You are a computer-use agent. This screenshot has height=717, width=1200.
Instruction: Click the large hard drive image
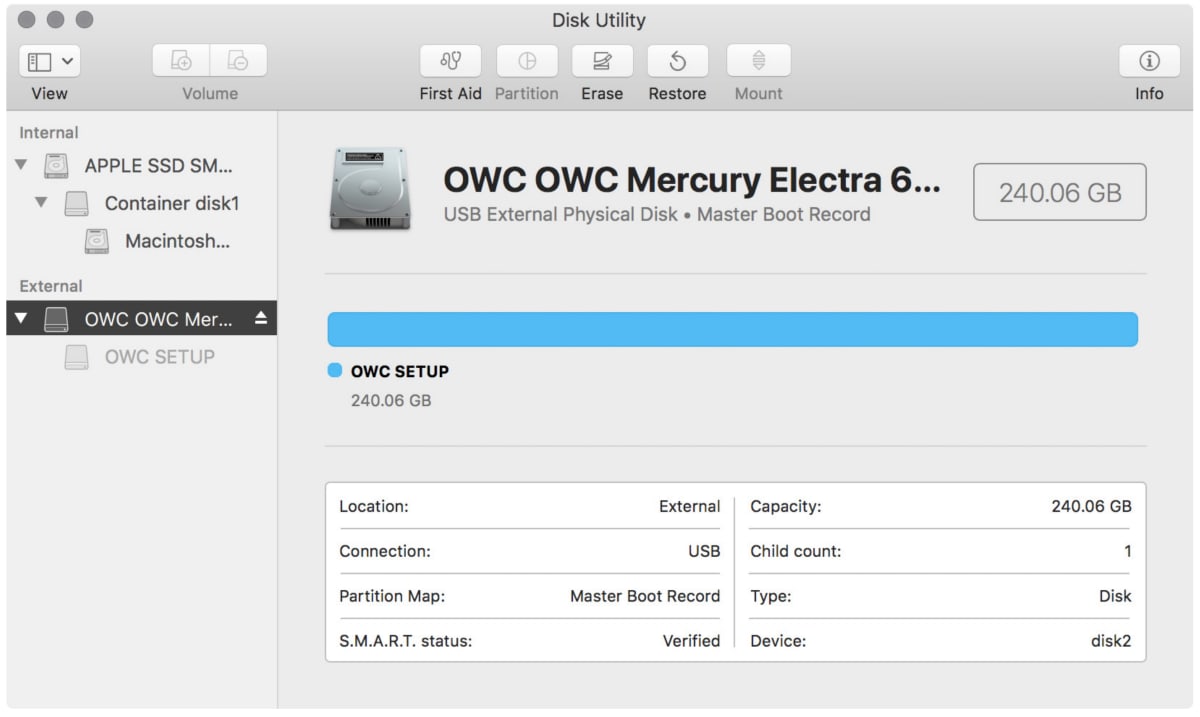[369, 188]
